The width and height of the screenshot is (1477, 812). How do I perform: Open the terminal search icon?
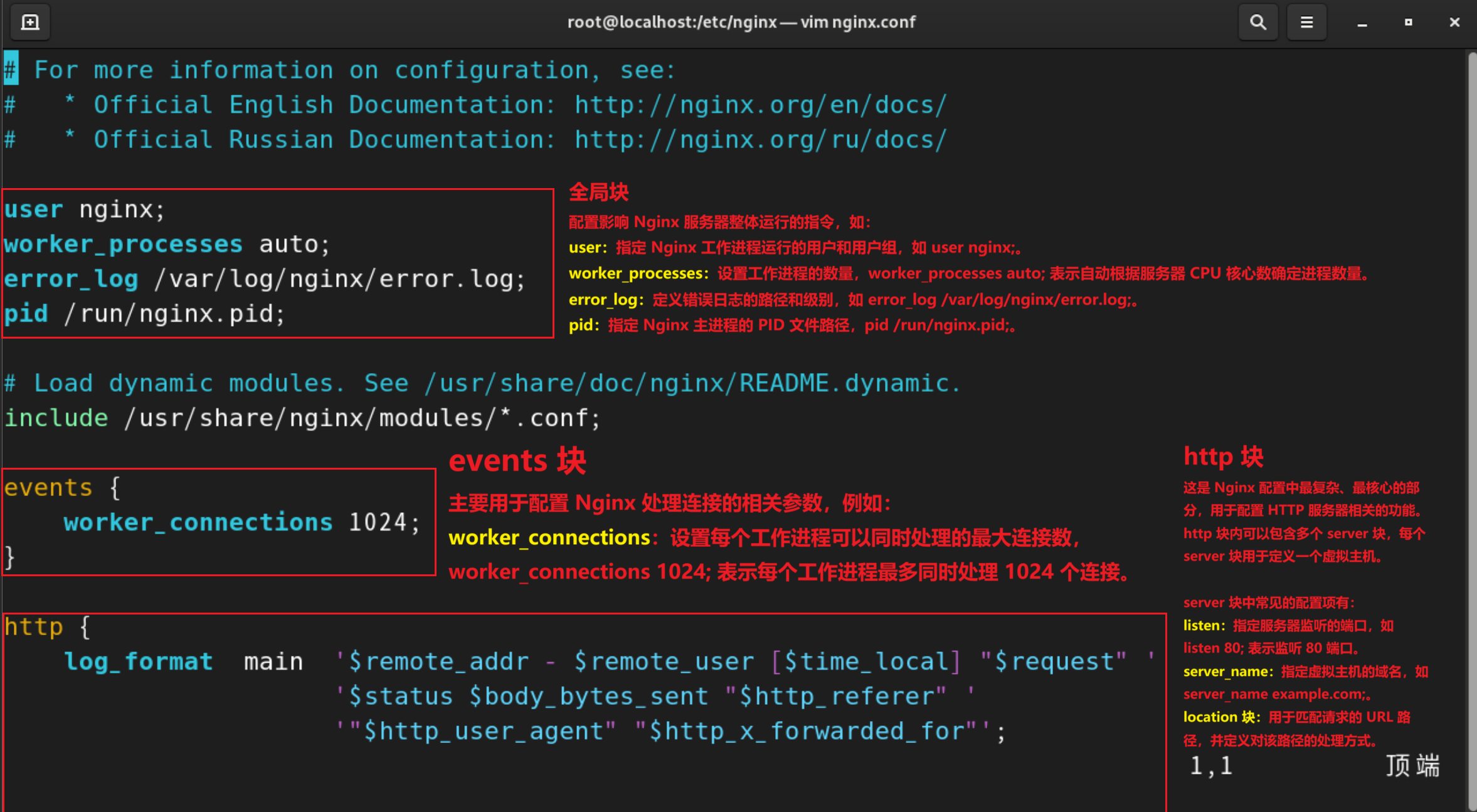[1257, 23]
